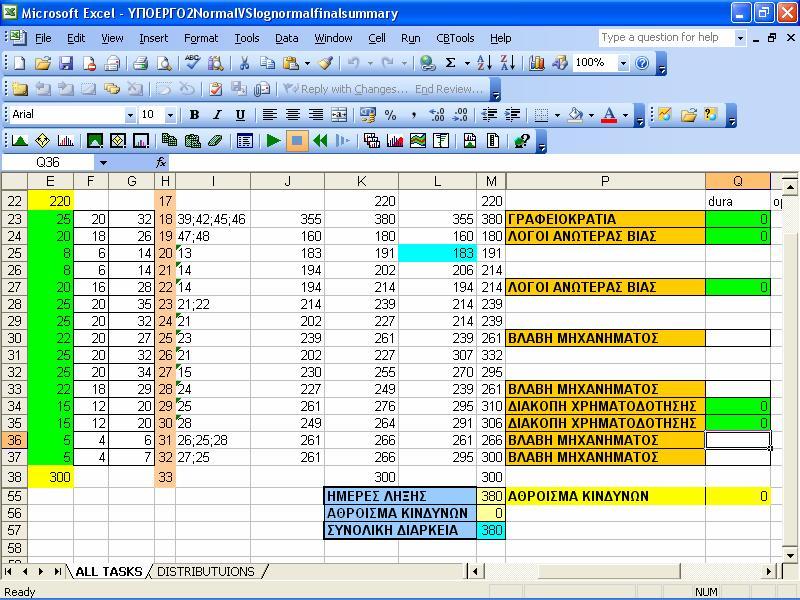Click the Excel Help question mark icon

coord(642,63)
